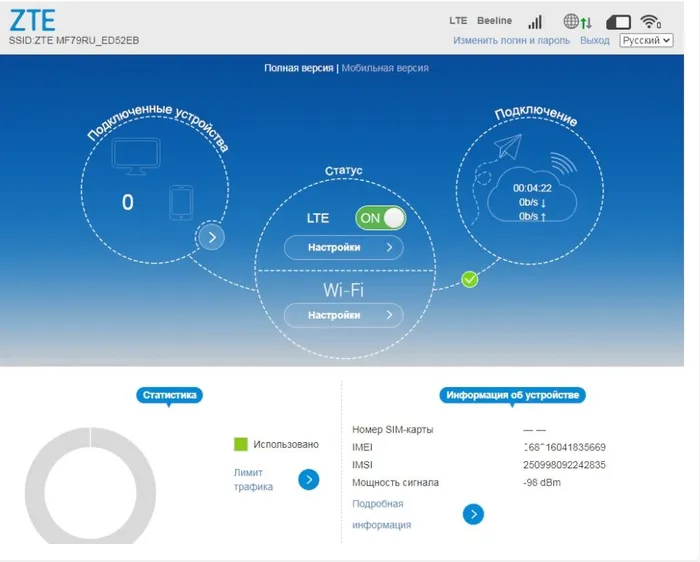
Task: Click the Выход logout link
Action: click(x=594, y=41)
